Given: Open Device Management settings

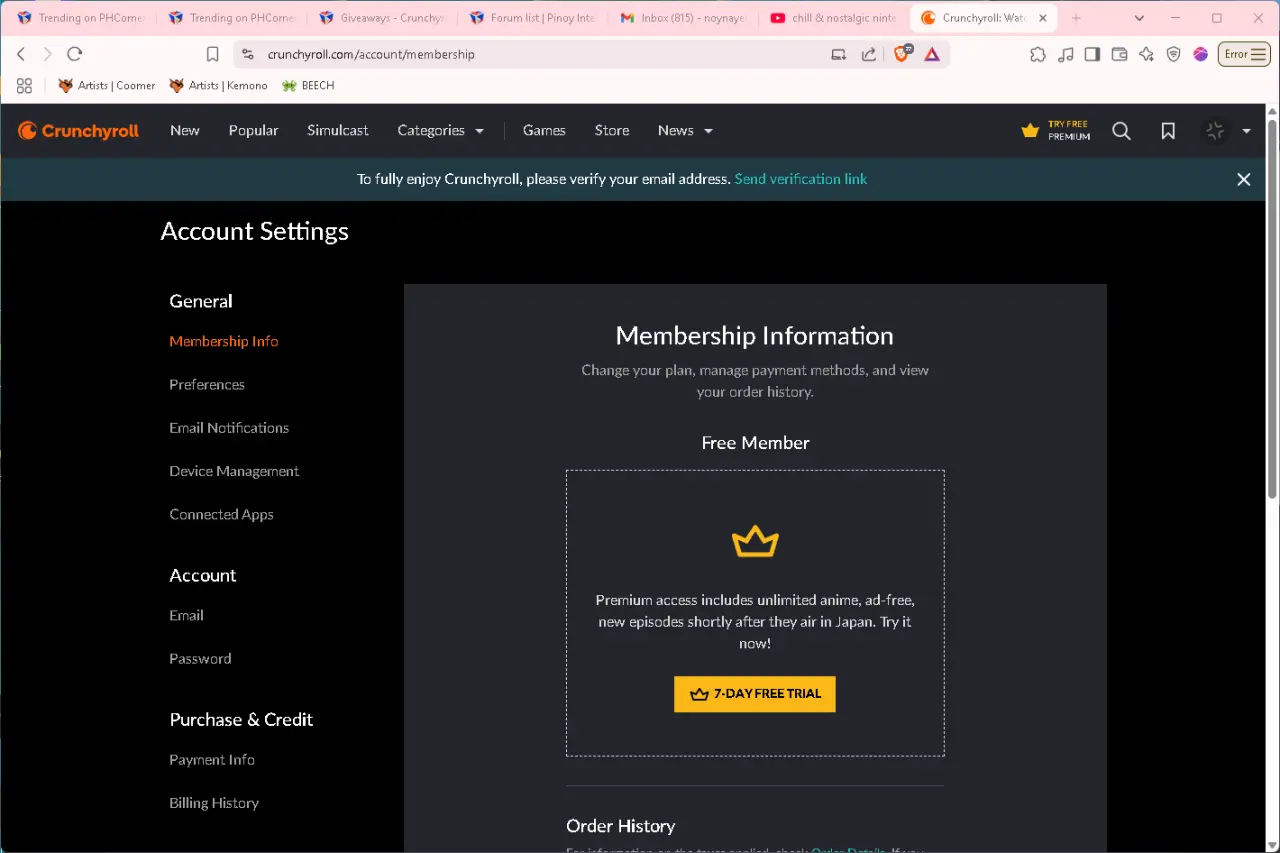Looking at the screenshot, I should 234,471.
